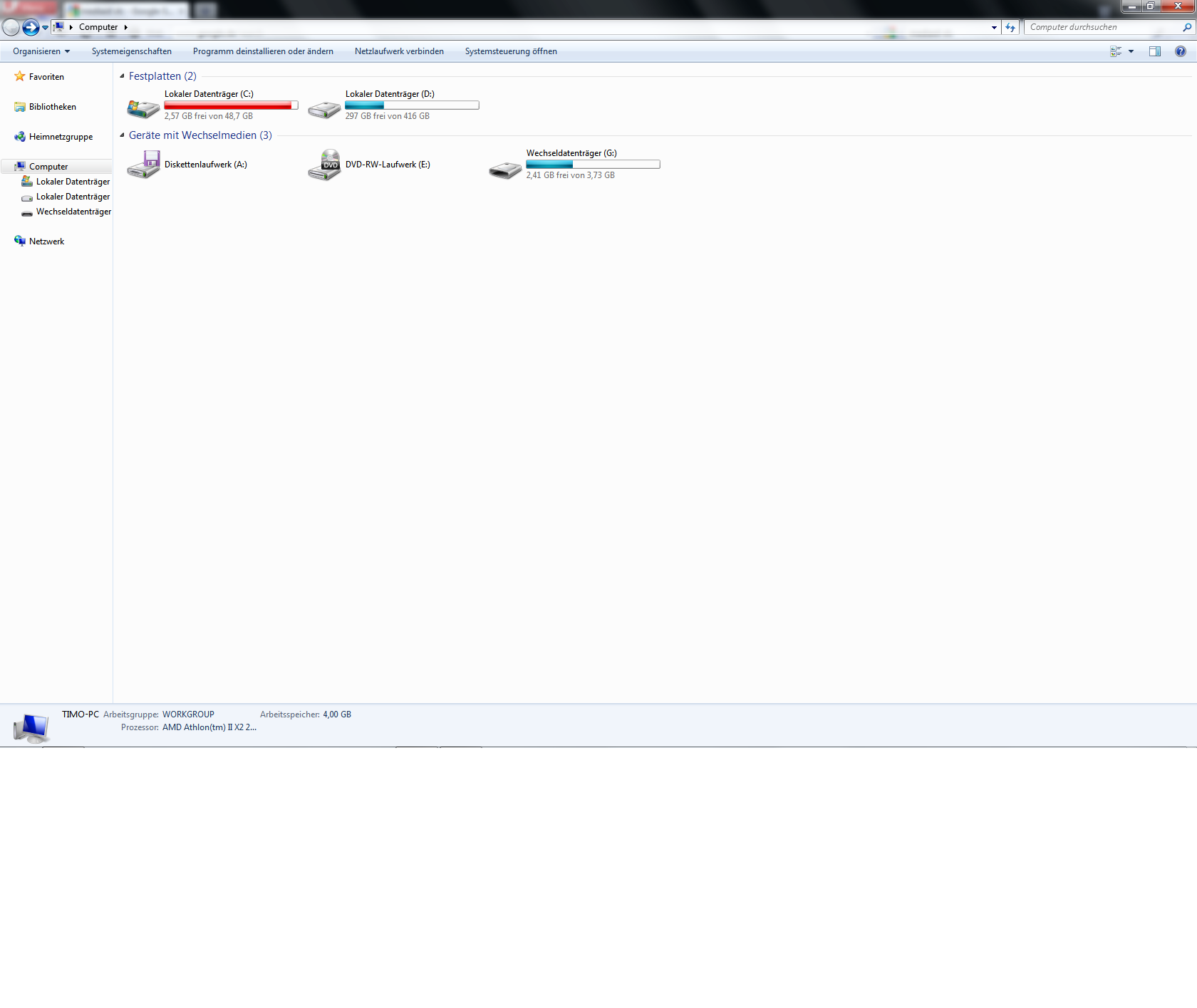Click the Computer icon in navigation pane

pos(20,167)
